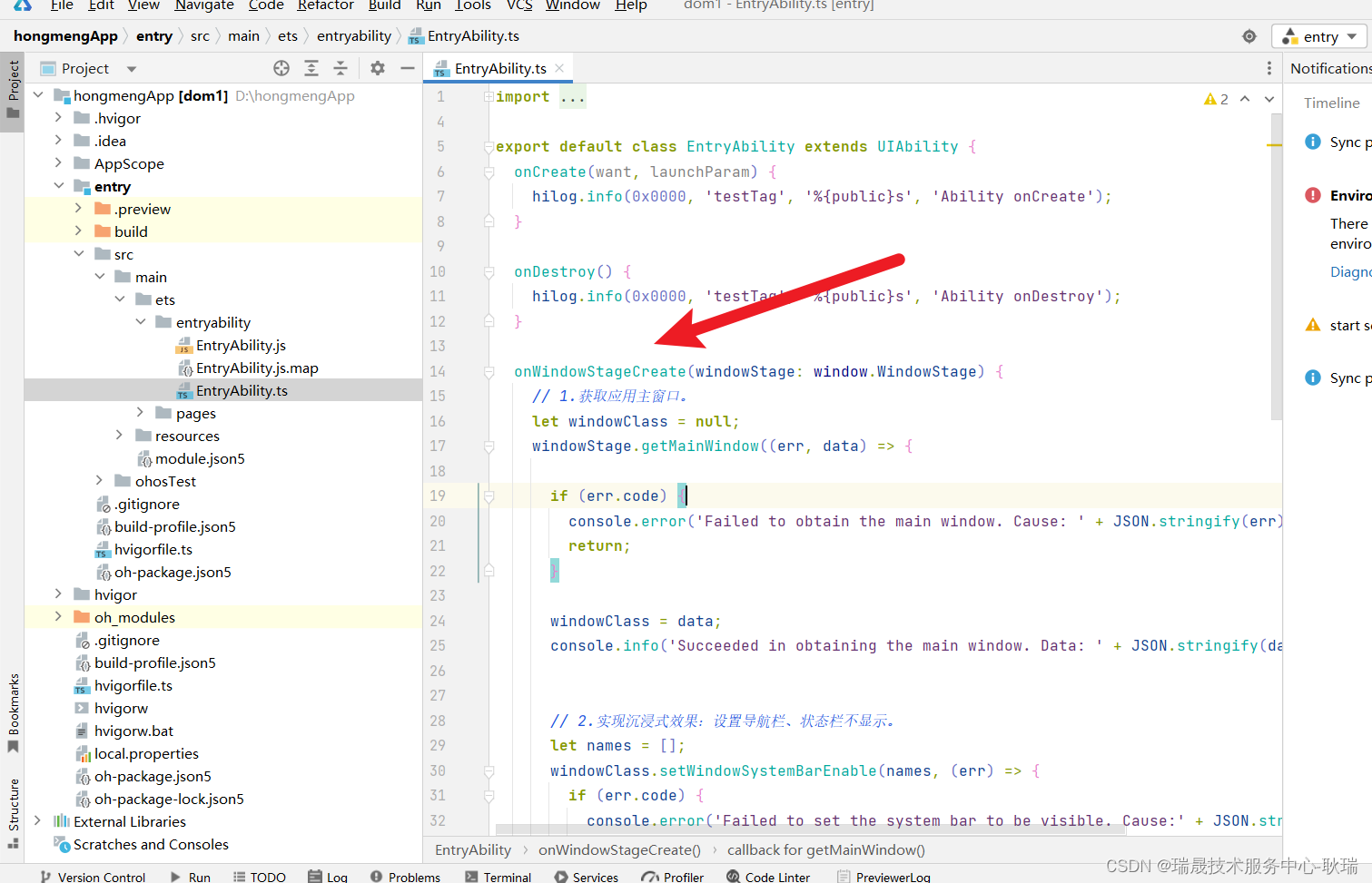This screenshot has height=883, width=1372.
Task: Open Version Control tool window
Action: [92, 877]
